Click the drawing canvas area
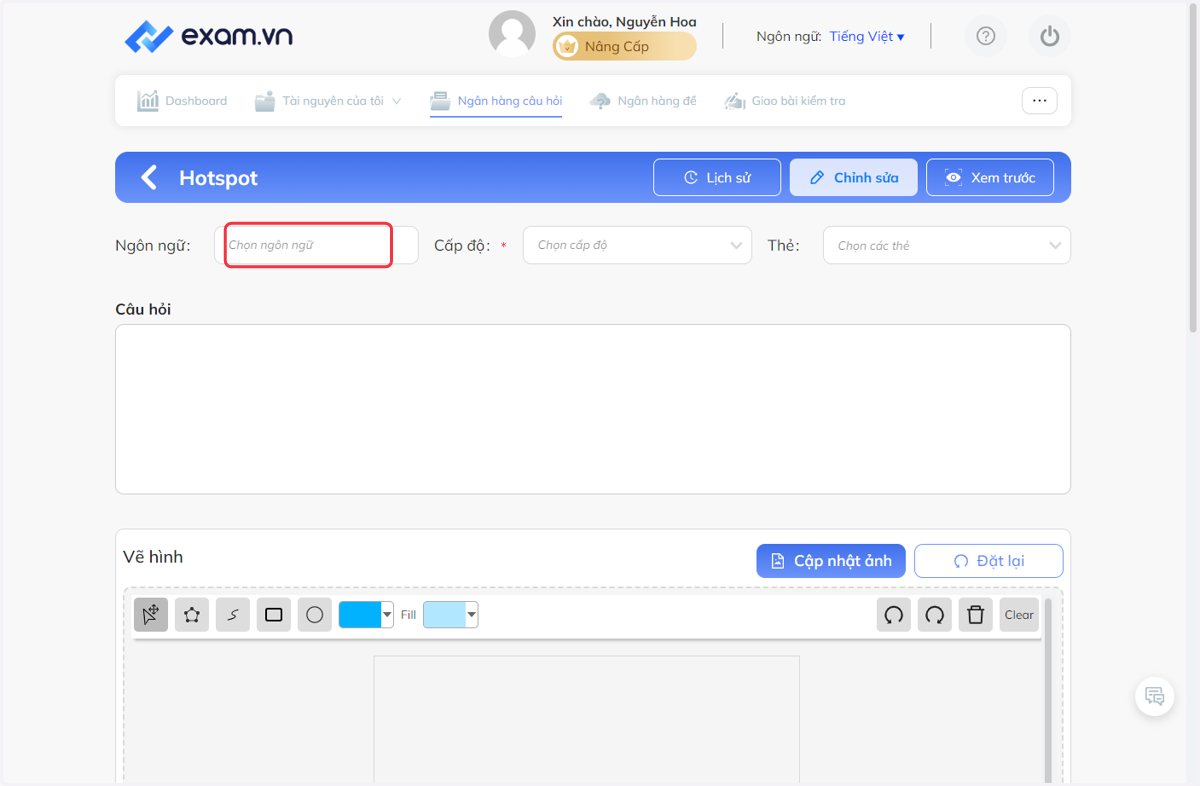The height and width of the screenshot is (786, 1200). pos(587,719)
